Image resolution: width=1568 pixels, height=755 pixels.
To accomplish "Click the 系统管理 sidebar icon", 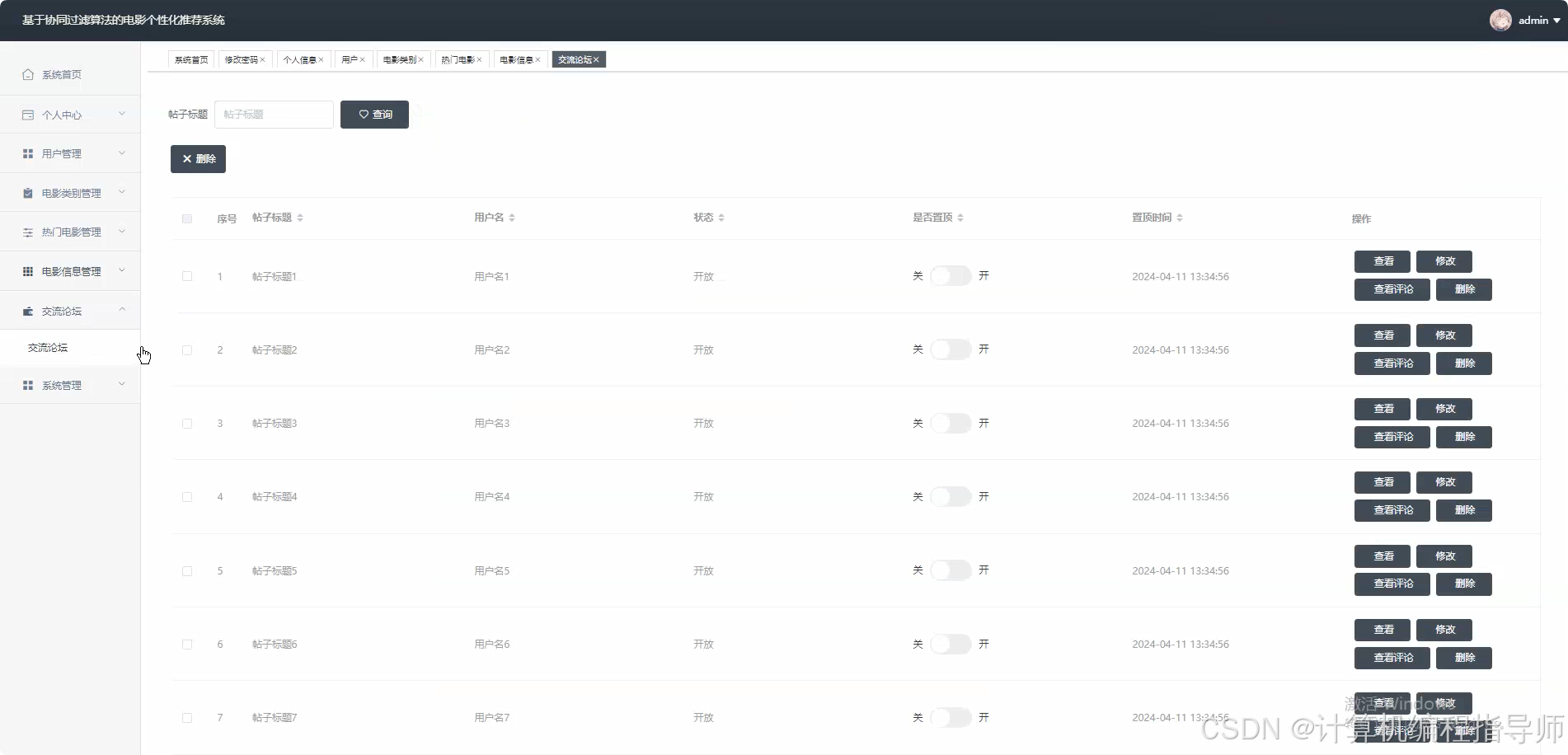I will [28, 385].
